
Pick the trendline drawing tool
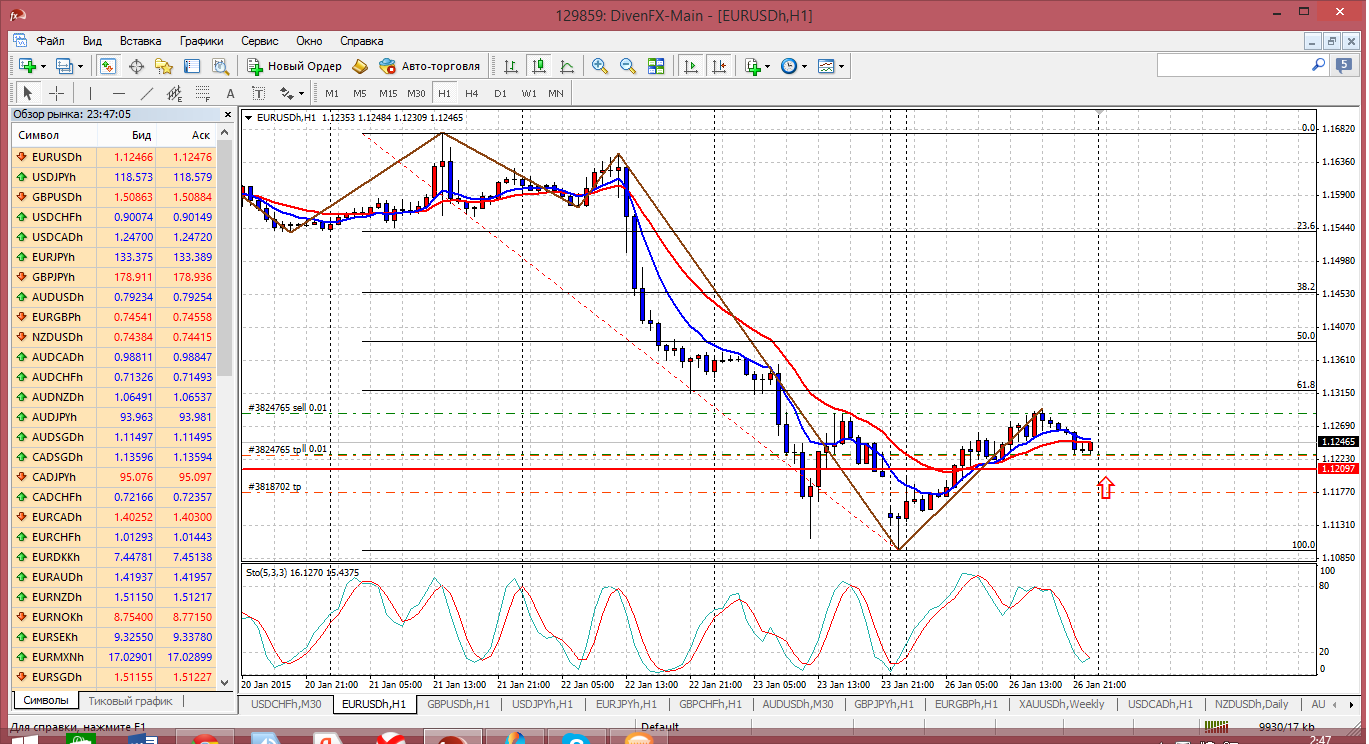click(147, 93)
